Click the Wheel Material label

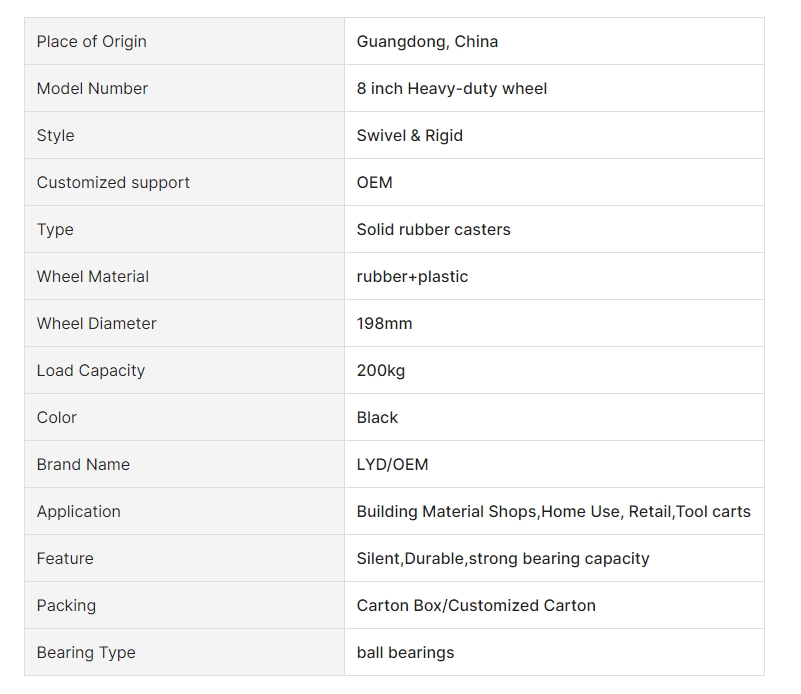point(92,276)
